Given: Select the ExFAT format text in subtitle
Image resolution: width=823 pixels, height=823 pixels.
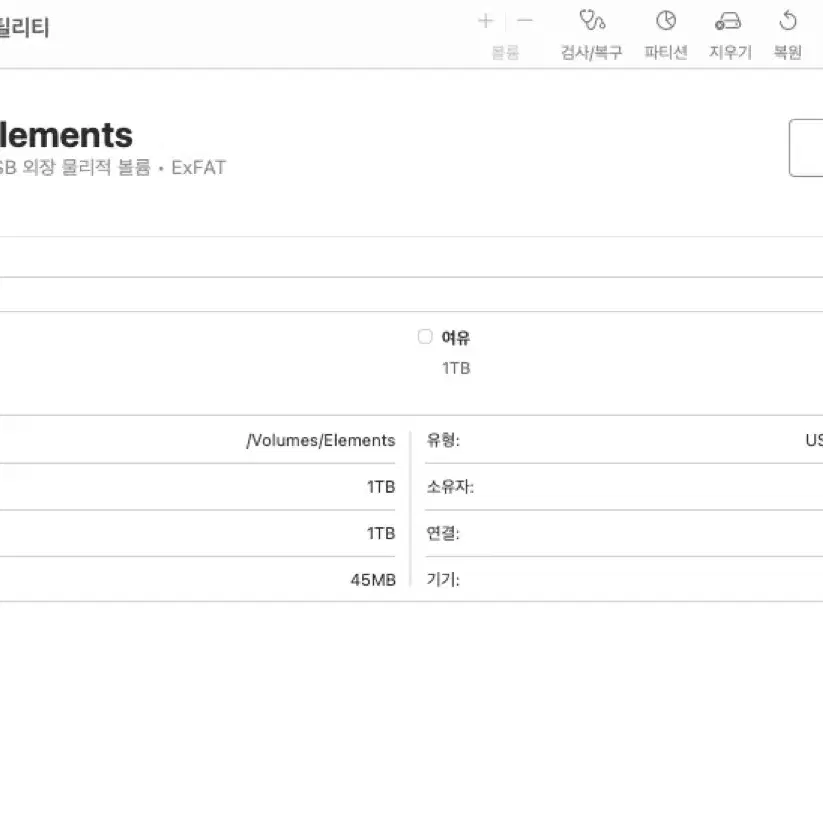Looking at the screenshot, I should [198, 167].
